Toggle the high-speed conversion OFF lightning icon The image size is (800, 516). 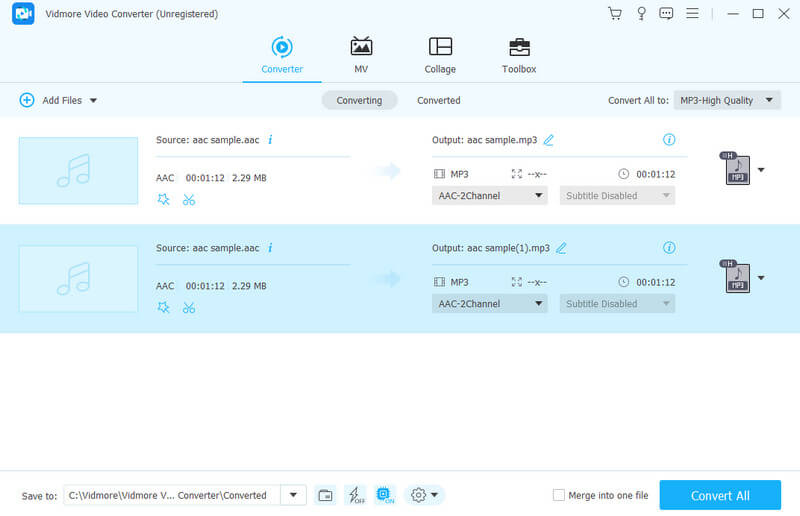[x=355, y=495]
